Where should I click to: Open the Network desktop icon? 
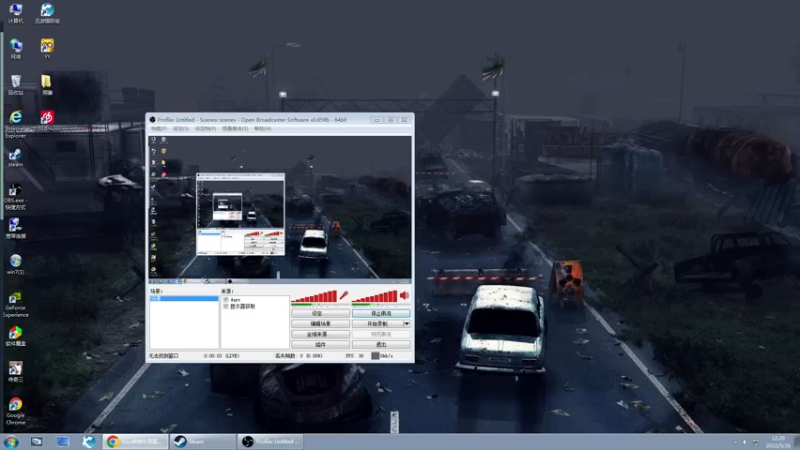(15, 49)
